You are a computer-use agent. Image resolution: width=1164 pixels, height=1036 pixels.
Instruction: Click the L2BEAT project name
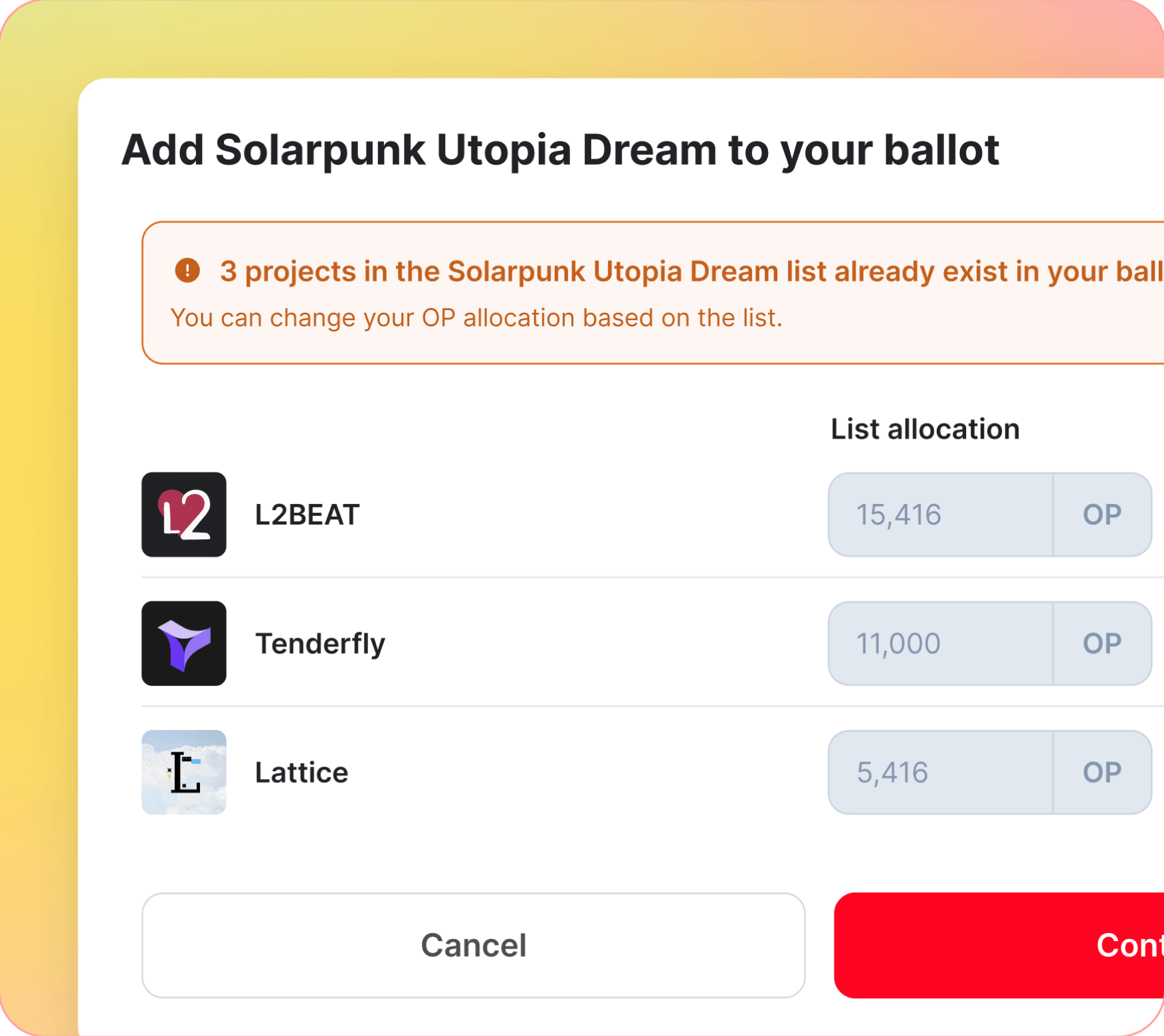click(x=308, y=515)
